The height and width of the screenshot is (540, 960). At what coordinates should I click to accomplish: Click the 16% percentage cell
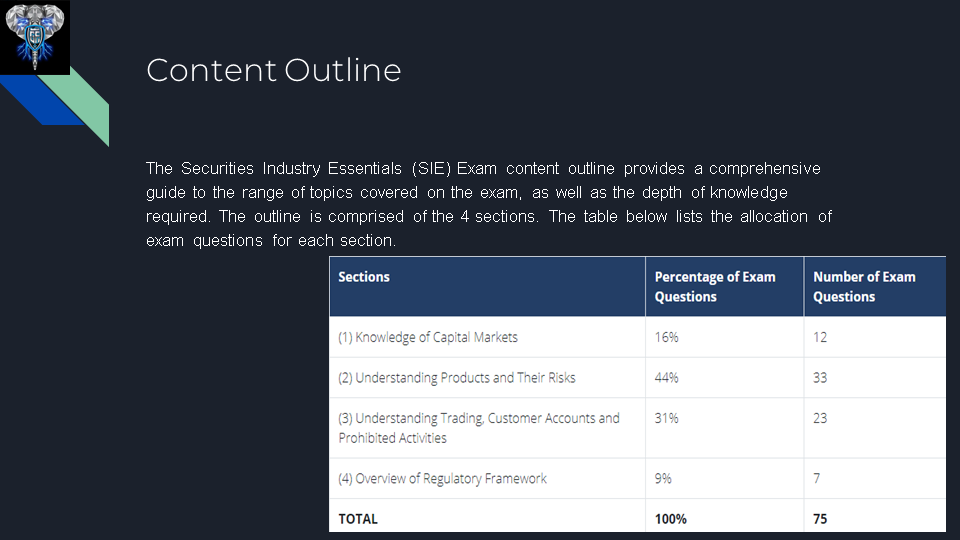pyautogui.click(x=667, y=337)
